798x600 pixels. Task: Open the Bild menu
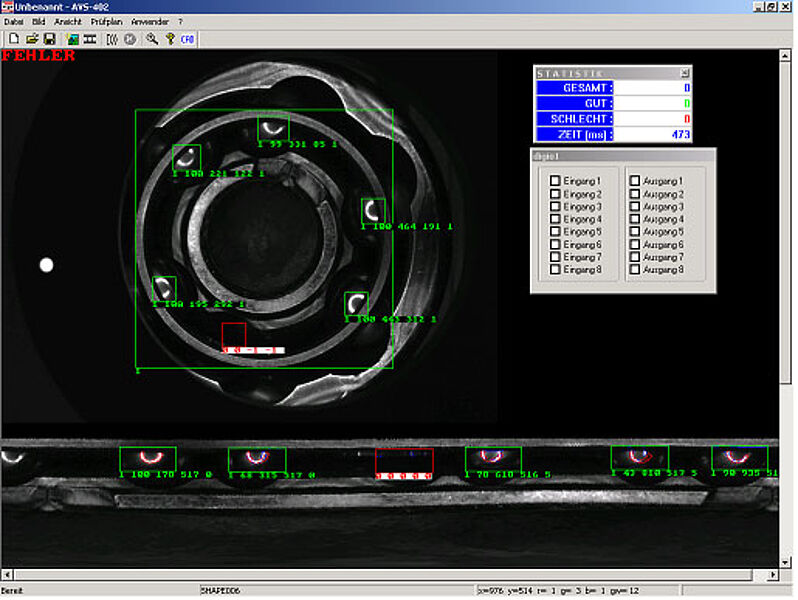pos(39,21)
